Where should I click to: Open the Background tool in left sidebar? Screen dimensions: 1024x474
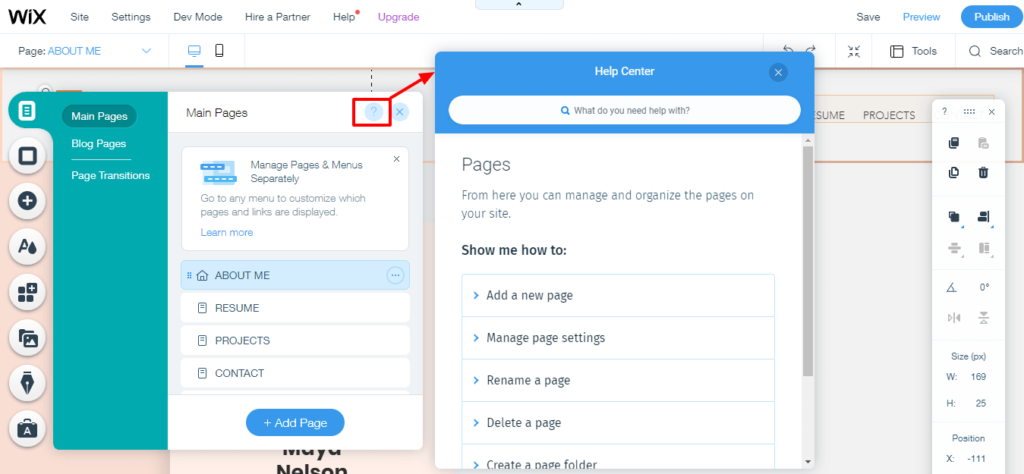(27, 155)
